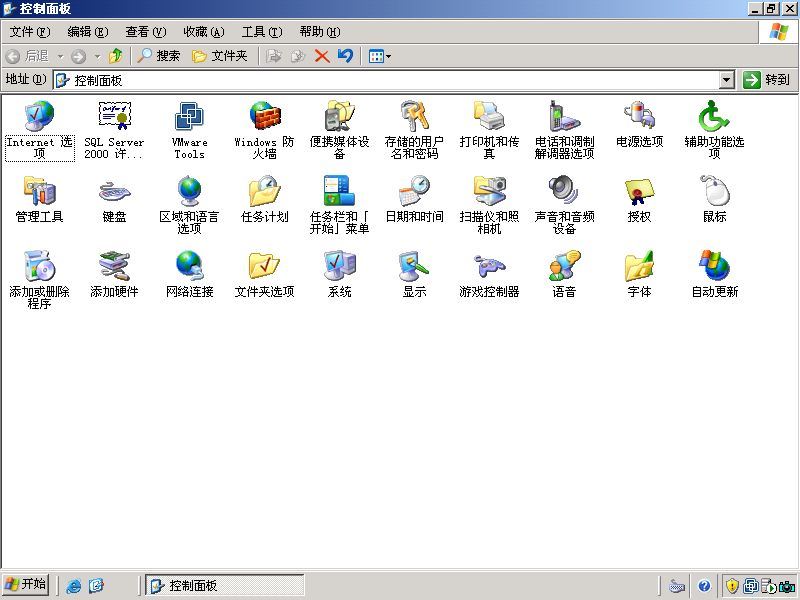
Task: Open the 帮助(H) menu
Action: coord(320,32)
